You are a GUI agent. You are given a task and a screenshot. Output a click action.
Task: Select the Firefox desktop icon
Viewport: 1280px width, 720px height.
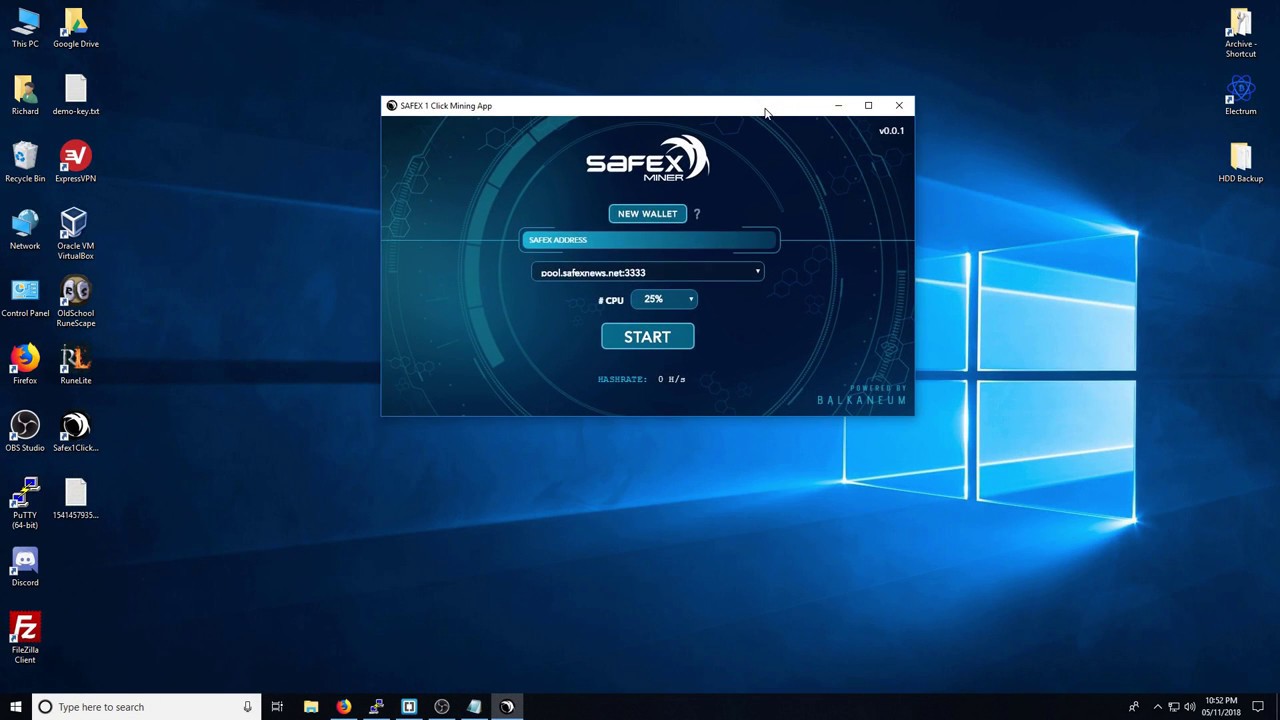(25, 363)
